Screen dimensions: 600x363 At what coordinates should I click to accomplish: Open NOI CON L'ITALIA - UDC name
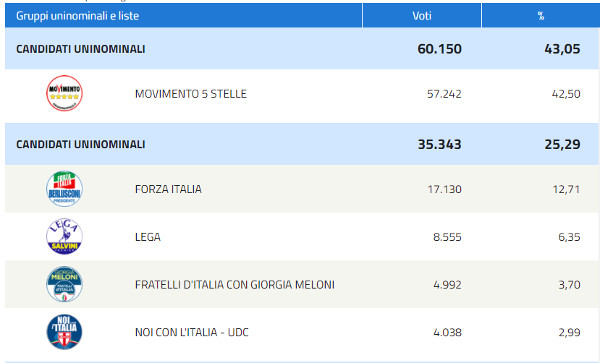pyautogui.click(x=191, y=332)
